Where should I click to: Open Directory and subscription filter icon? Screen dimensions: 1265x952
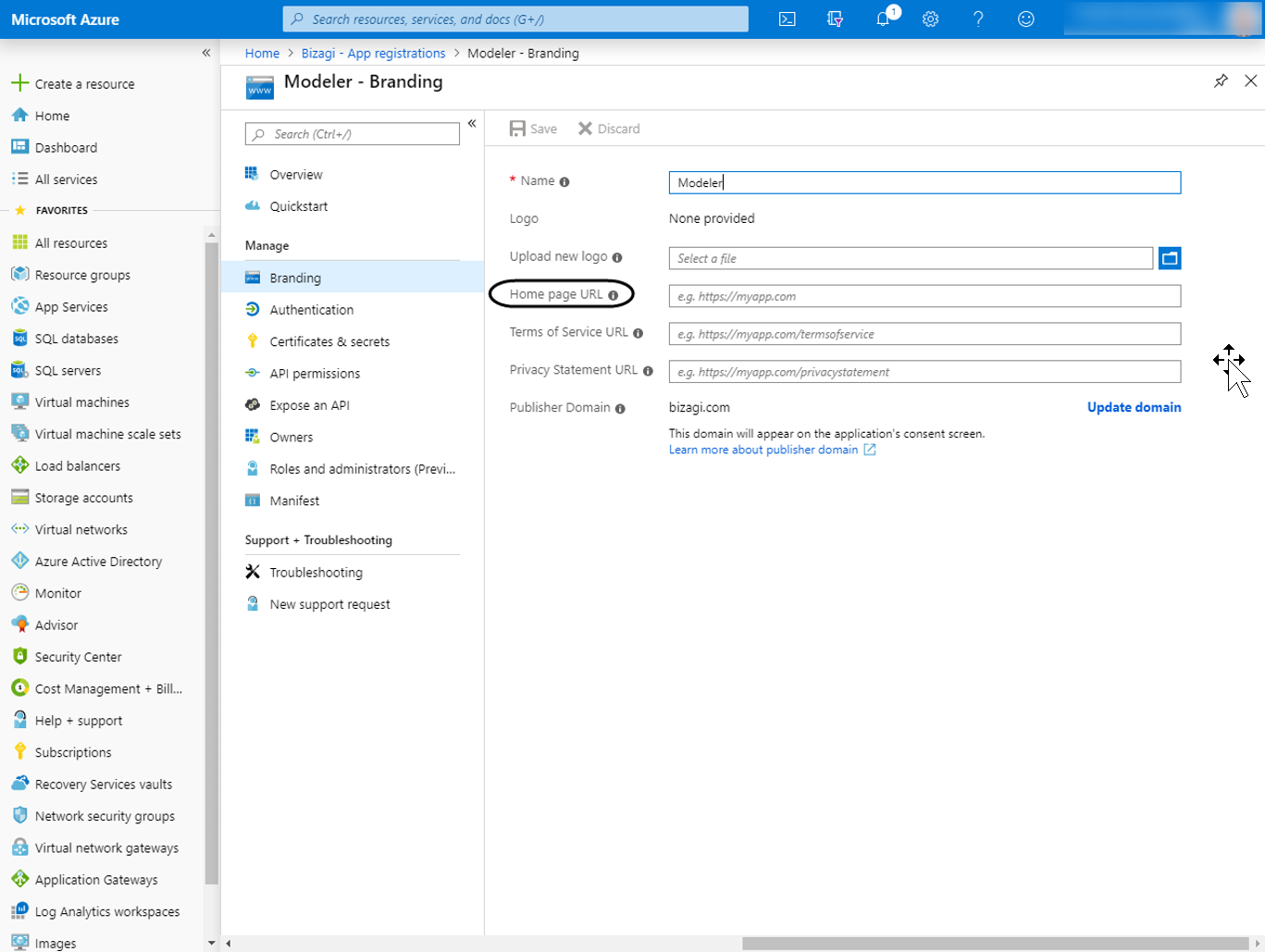(x=835, y=19)
